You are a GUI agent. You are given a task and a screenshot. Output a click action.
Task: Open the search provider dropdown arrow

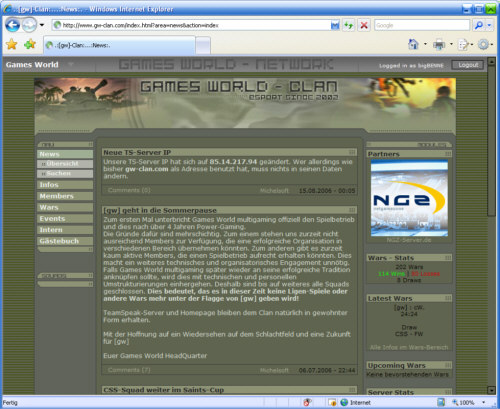coord(489,25)
